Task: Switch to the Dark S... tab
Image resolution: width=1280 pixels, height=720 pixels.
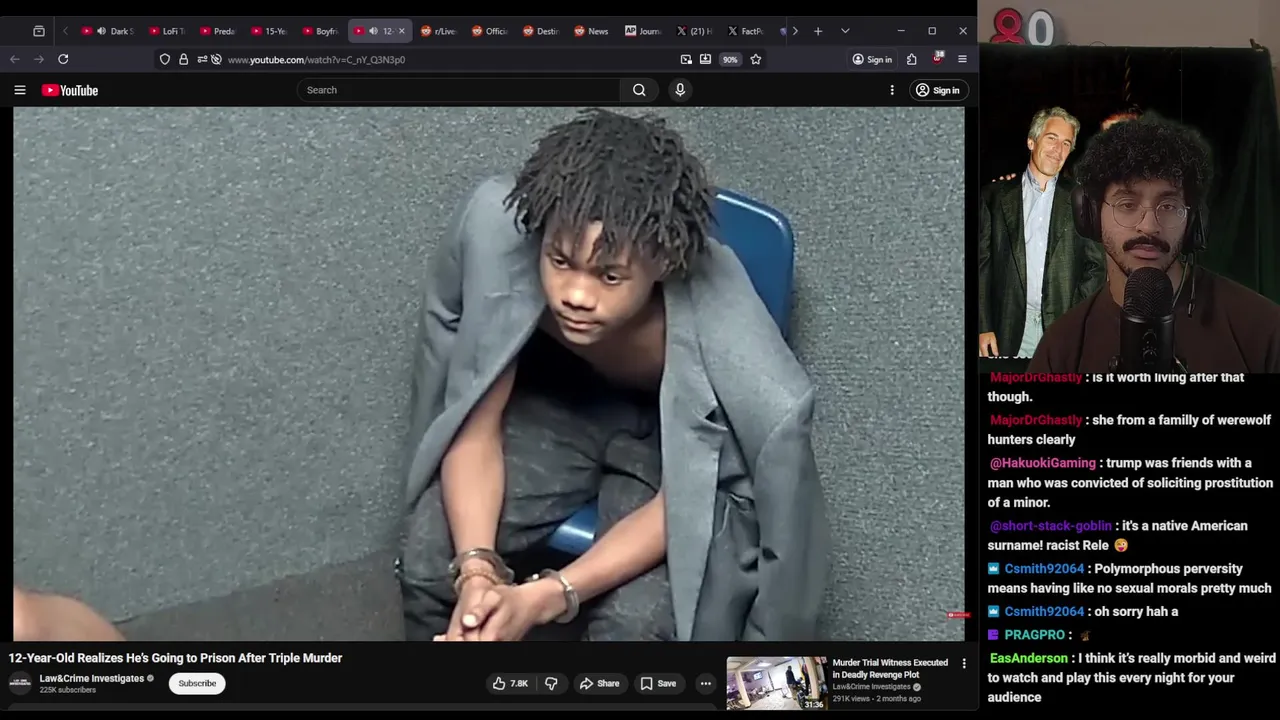Action: 107,31
